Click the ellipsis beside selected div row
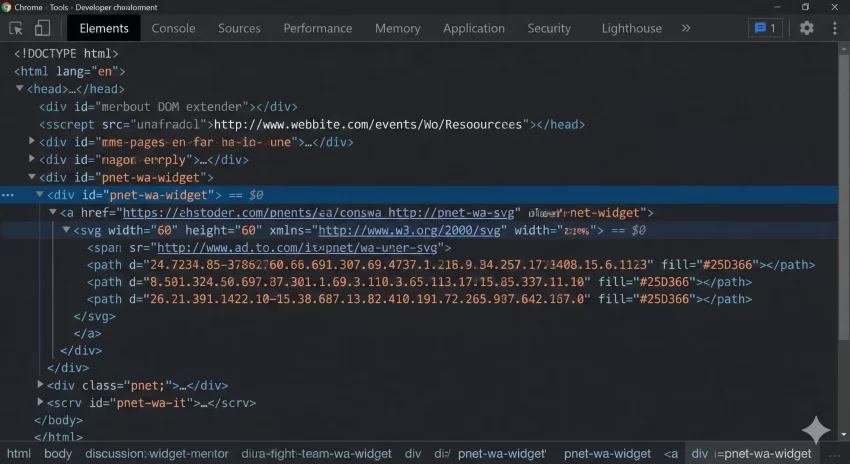The image size is (850, 464). [x=8, y=195]
